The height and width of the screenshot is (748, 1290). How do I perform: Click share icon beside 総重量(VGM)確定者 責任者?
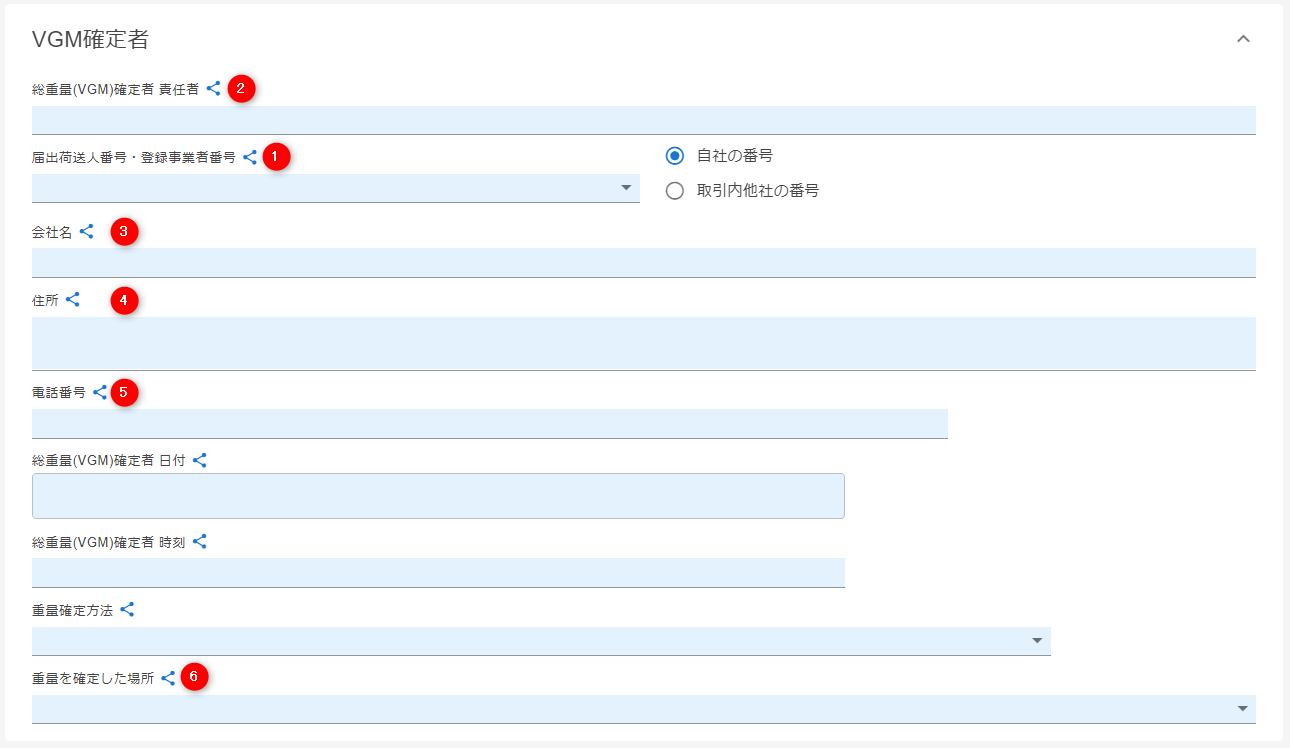[213, 89]
